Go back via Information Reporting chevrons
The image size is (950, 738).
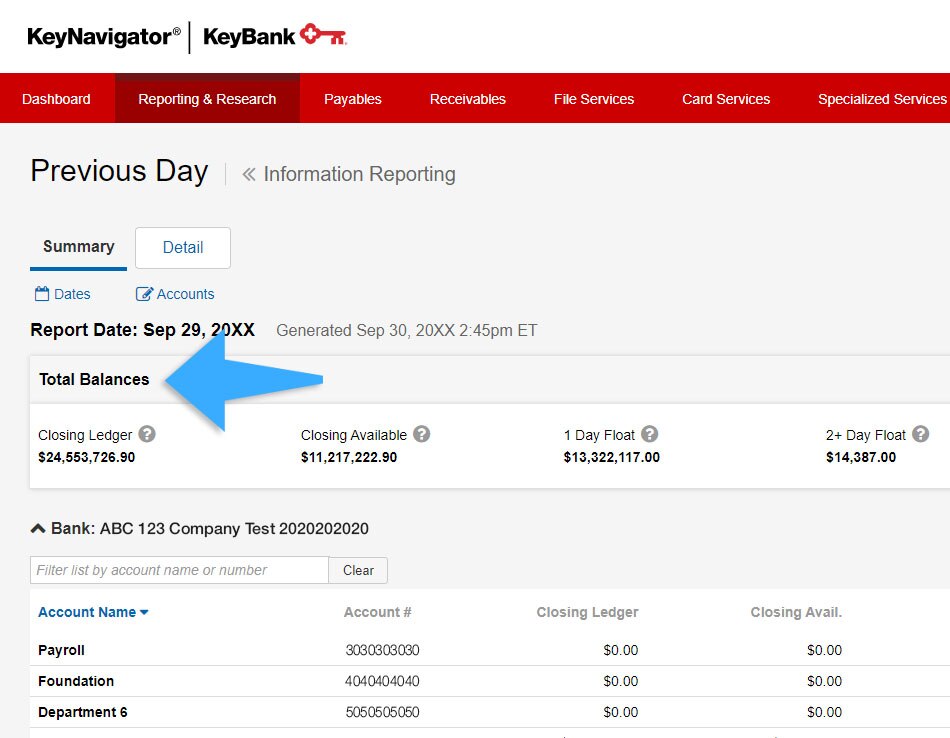[249, 174]
